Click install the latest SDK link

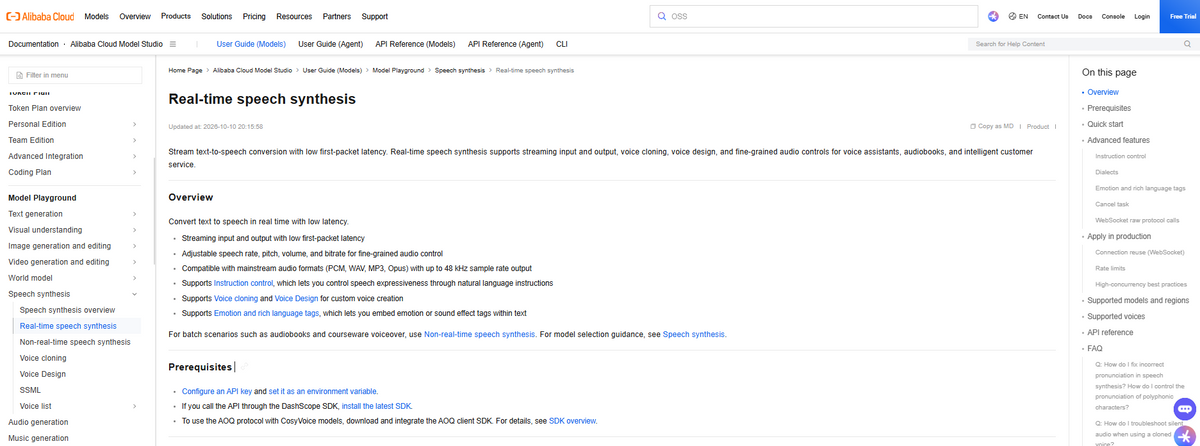(x=376, y=406)
